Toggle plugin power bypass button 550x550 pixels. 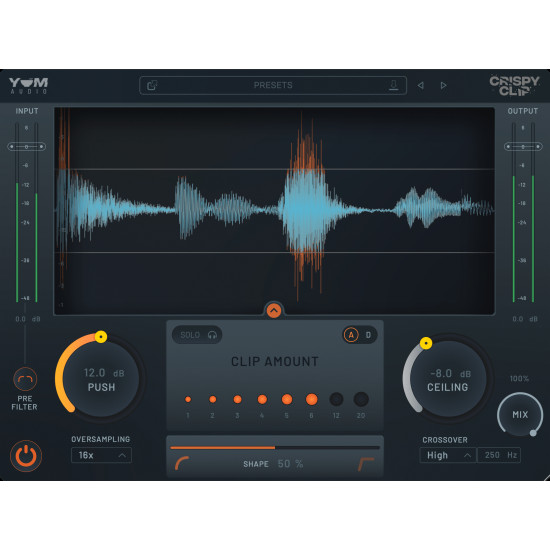[26, 456]
